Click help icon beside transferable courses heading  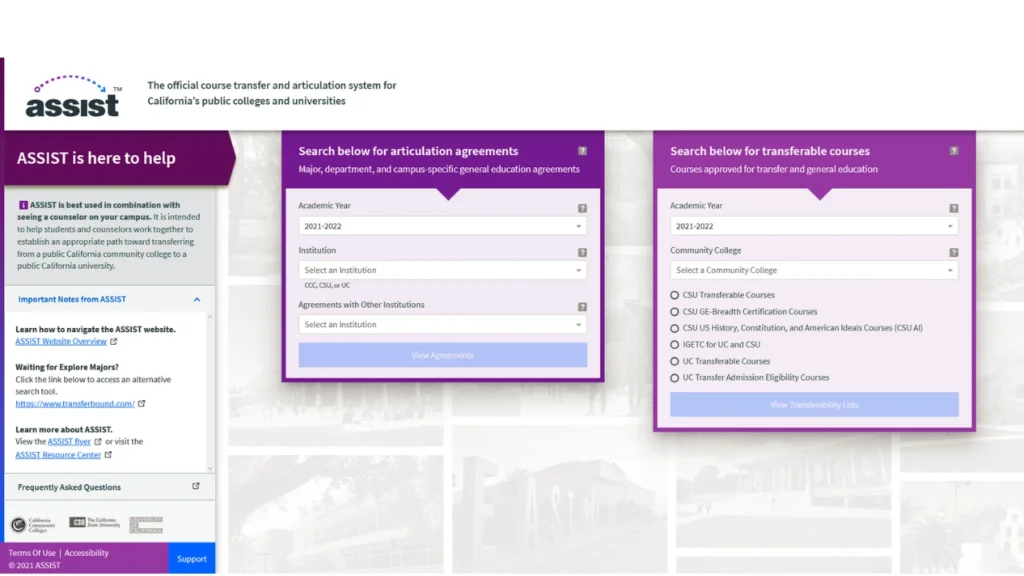pyautogui.click(x=953, y=151)
